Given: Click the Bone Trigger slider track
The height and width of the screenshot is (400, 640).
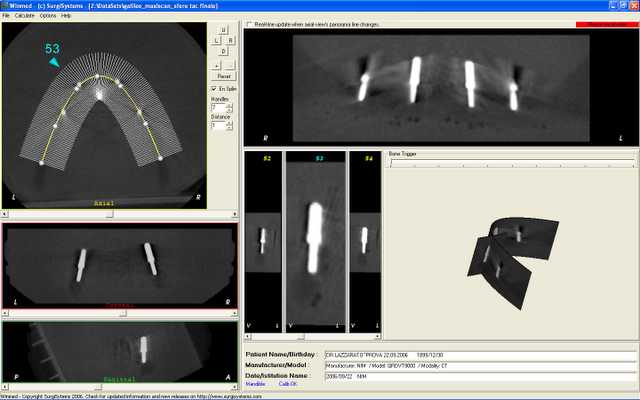Looking at the screenshot, I should (x=513, y=163).
